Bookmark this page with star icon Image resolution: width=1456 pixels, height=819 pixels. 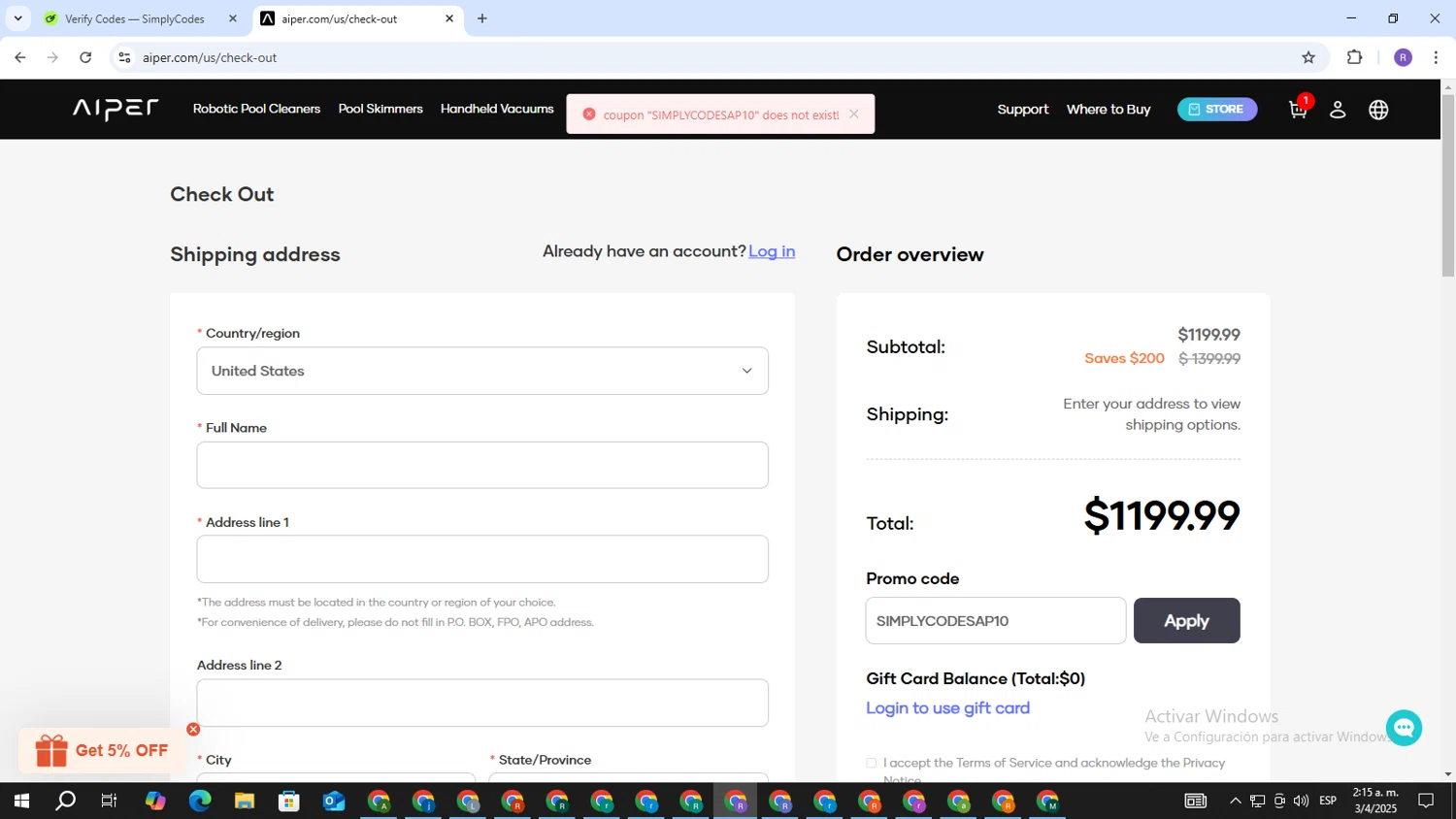click(1308, 57)
